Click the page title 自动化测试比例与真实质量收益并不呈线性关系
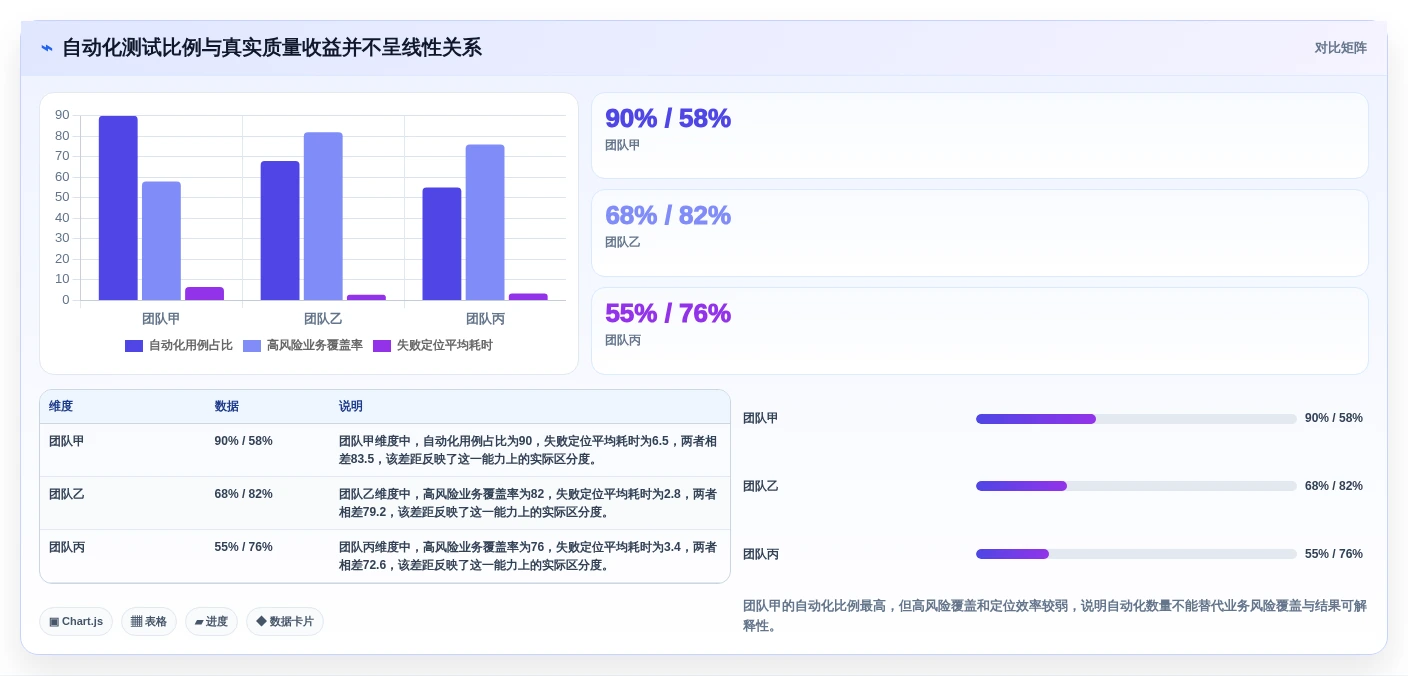 click(x=272, y=48)
